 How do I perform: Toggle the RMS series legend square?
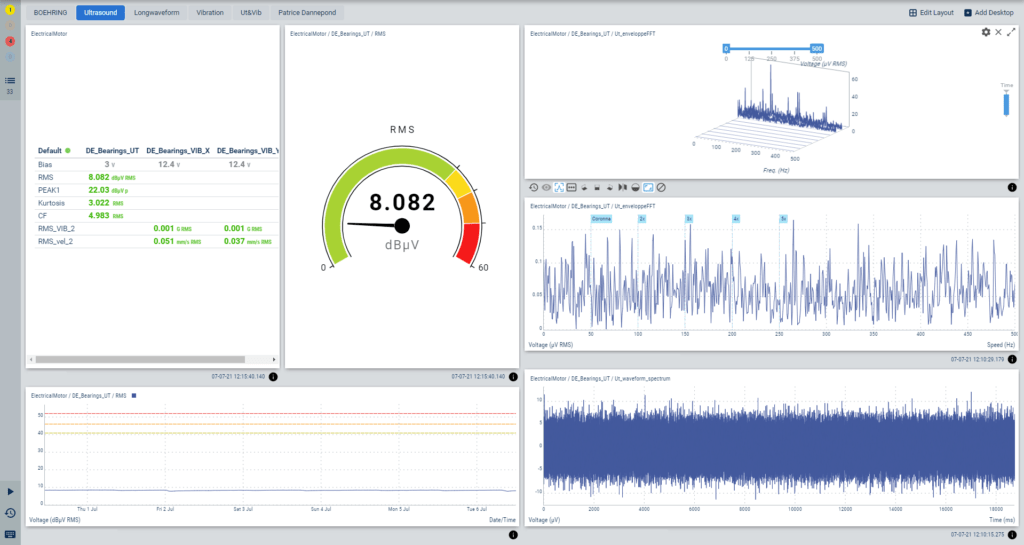[x=132, y=396]
